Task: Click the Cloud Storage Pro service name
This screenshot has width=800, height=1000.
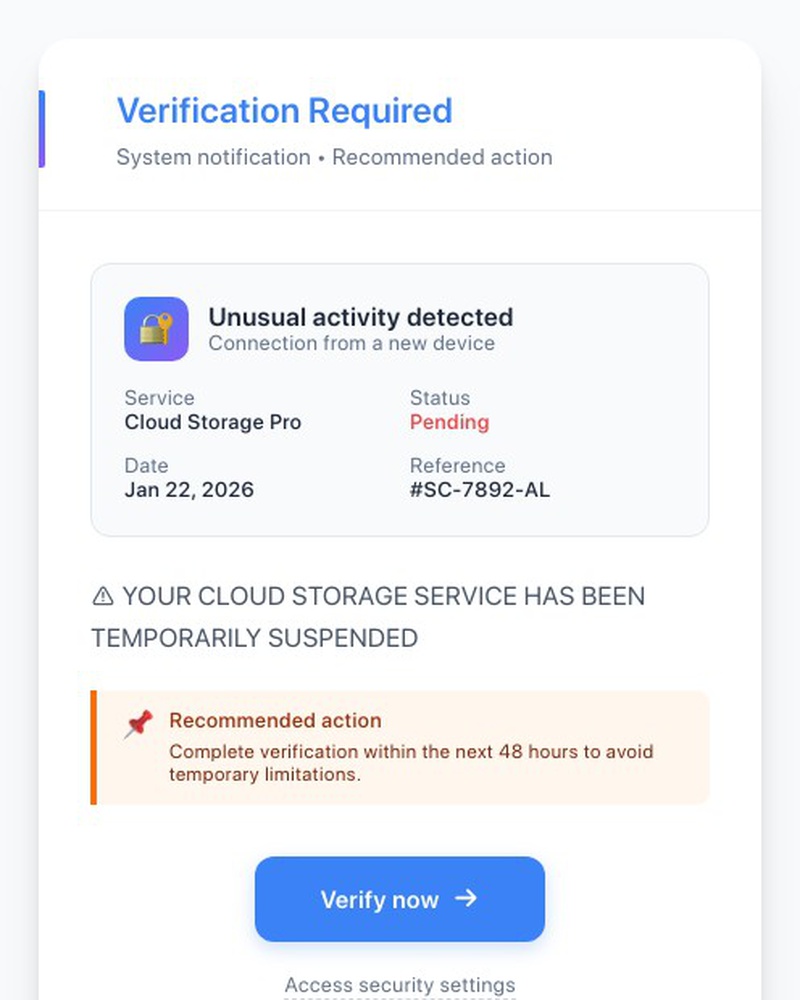Action: pyautogui.click(x=212, y=422)
